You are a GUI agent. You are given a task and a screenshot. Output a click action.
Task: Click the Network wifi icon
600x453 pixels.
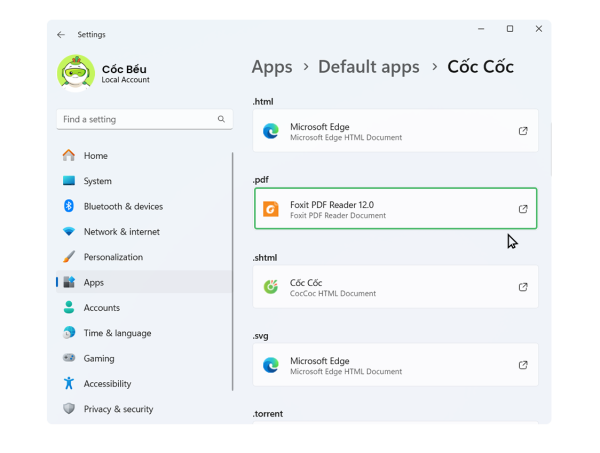(x=69, y=231)
